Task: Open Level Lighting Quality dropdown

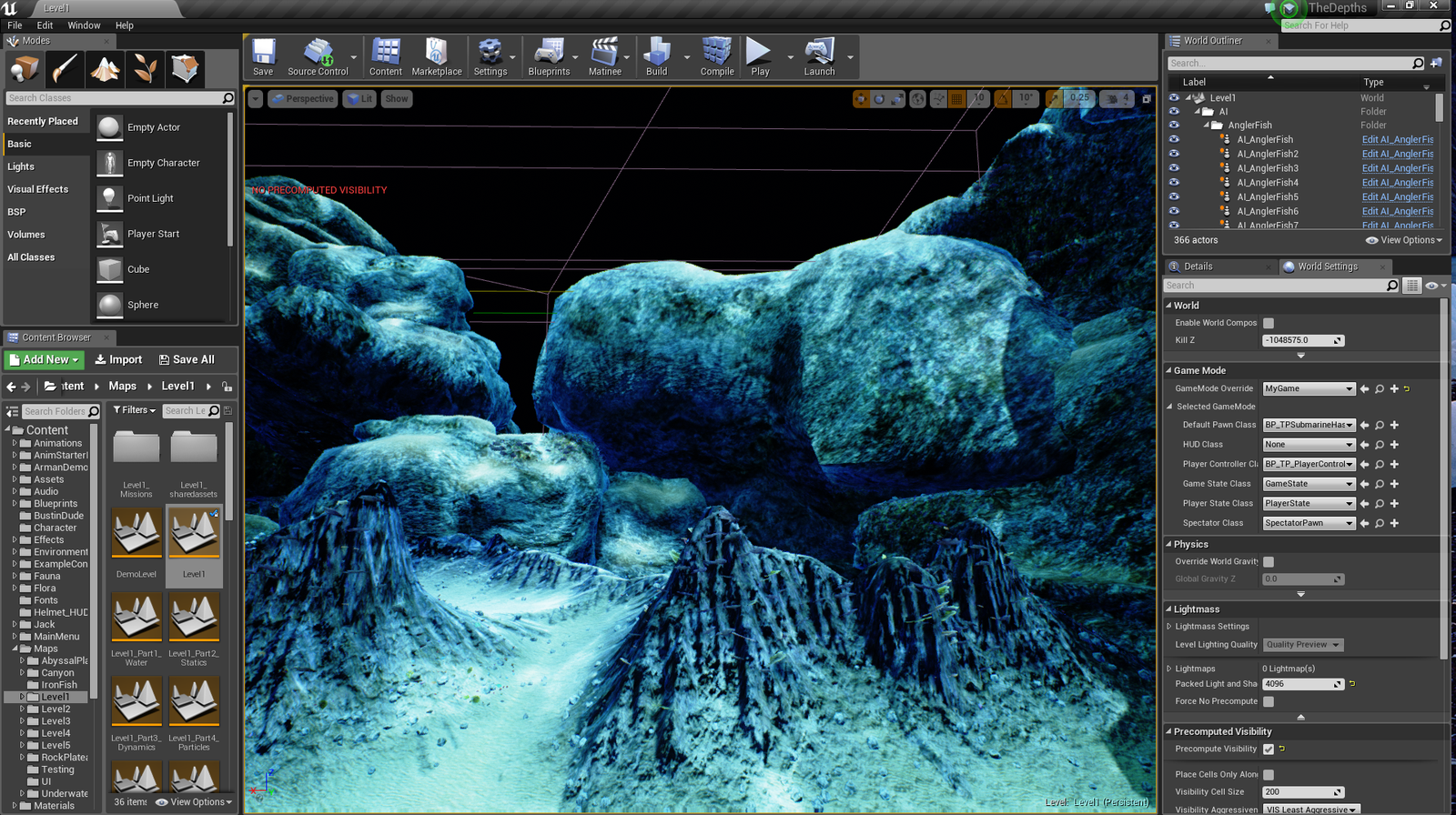Action: [x=1303, y=645]
